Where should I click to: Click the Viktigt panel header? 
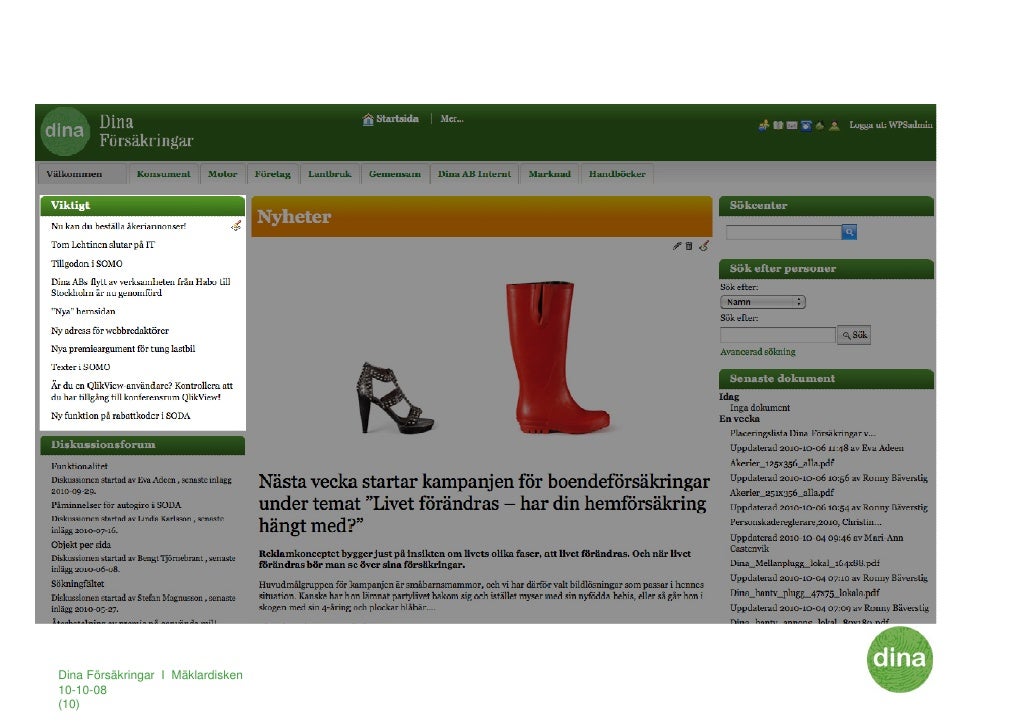[143, 206]
